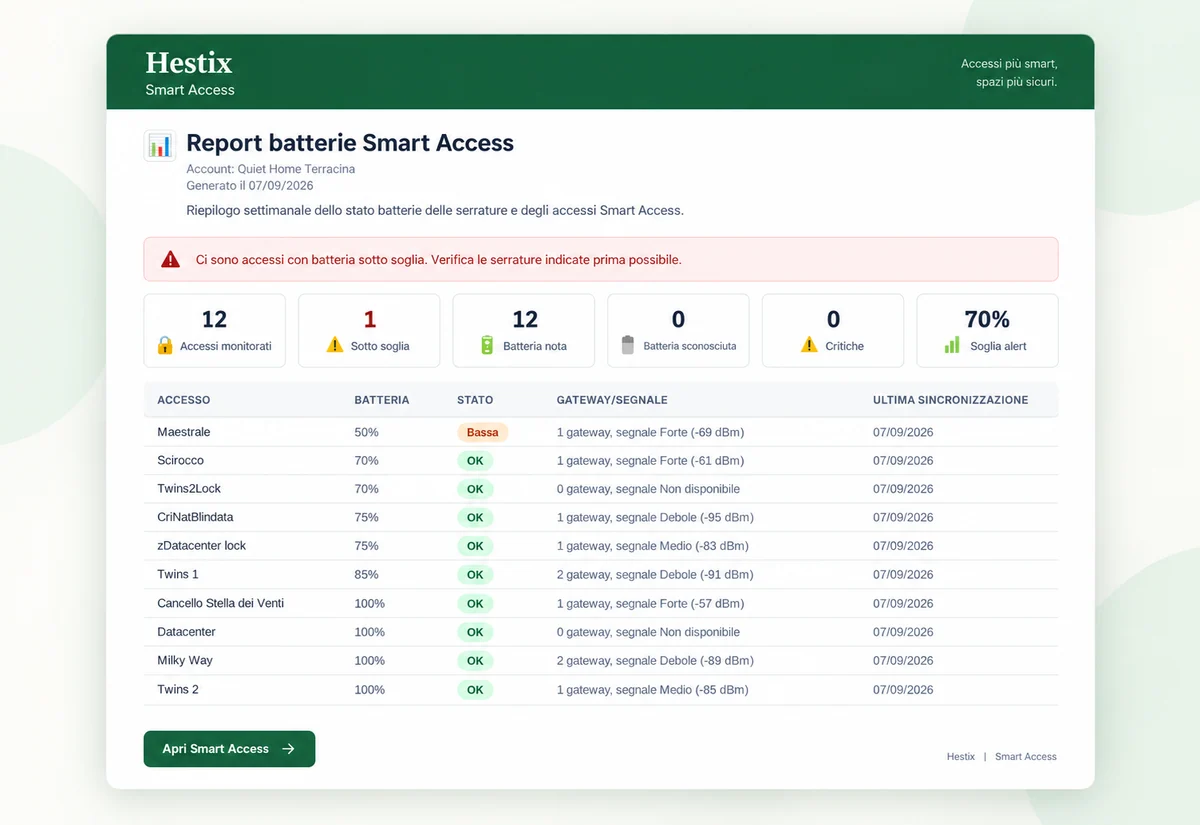The image size is (1200, 825).
Task: Click the lock icon for Accessi monitorati
Action: pos(165,345)
